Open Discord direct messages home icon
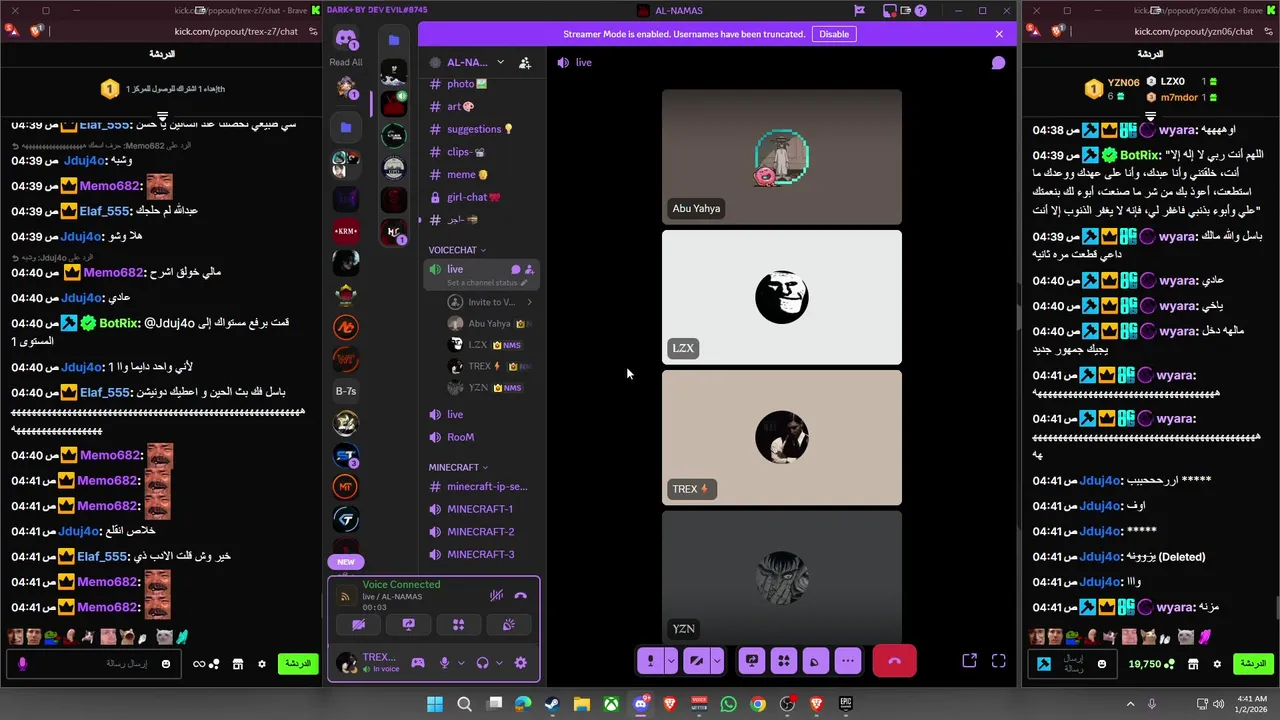Image resolution: width=1280 pixels, height=720 pixels. [346, 40]
